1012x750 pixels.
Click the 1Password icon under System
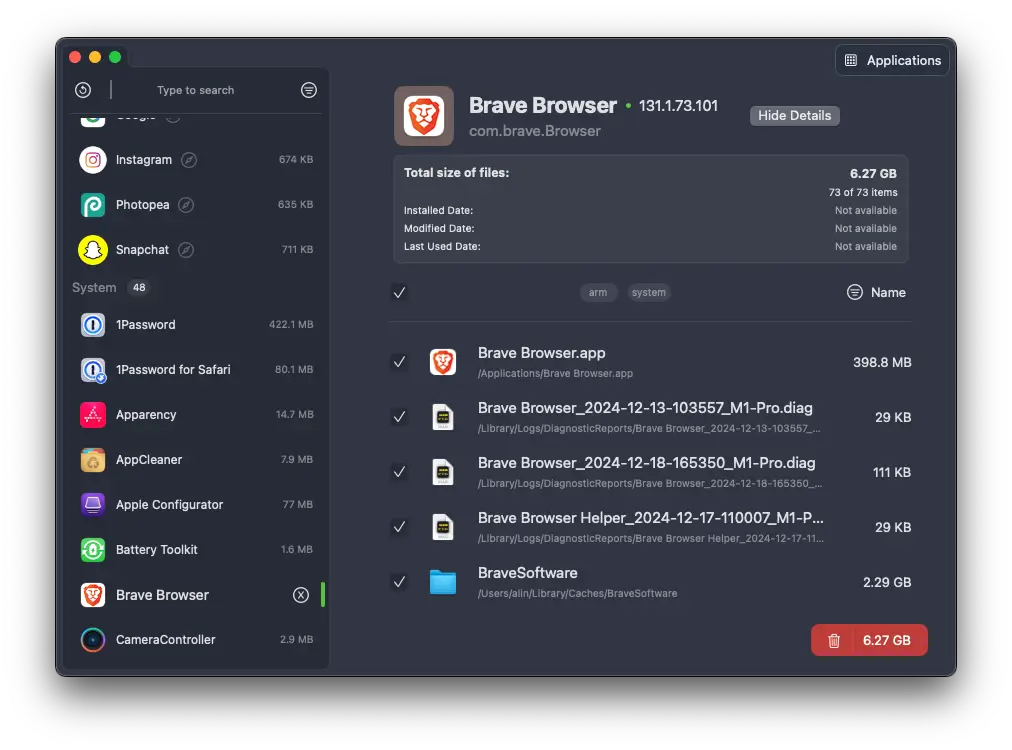point(92,324)
